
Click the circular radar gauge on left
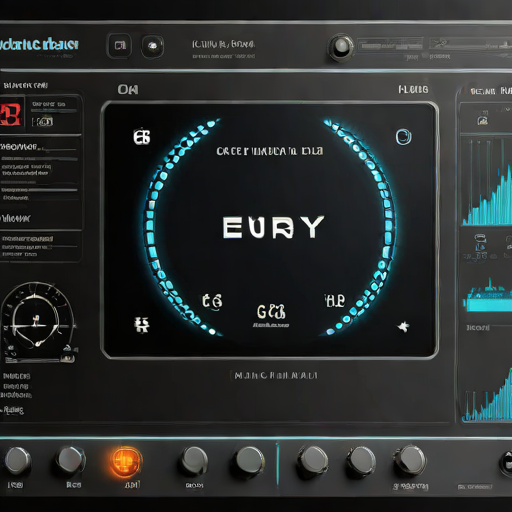[38, 322]
